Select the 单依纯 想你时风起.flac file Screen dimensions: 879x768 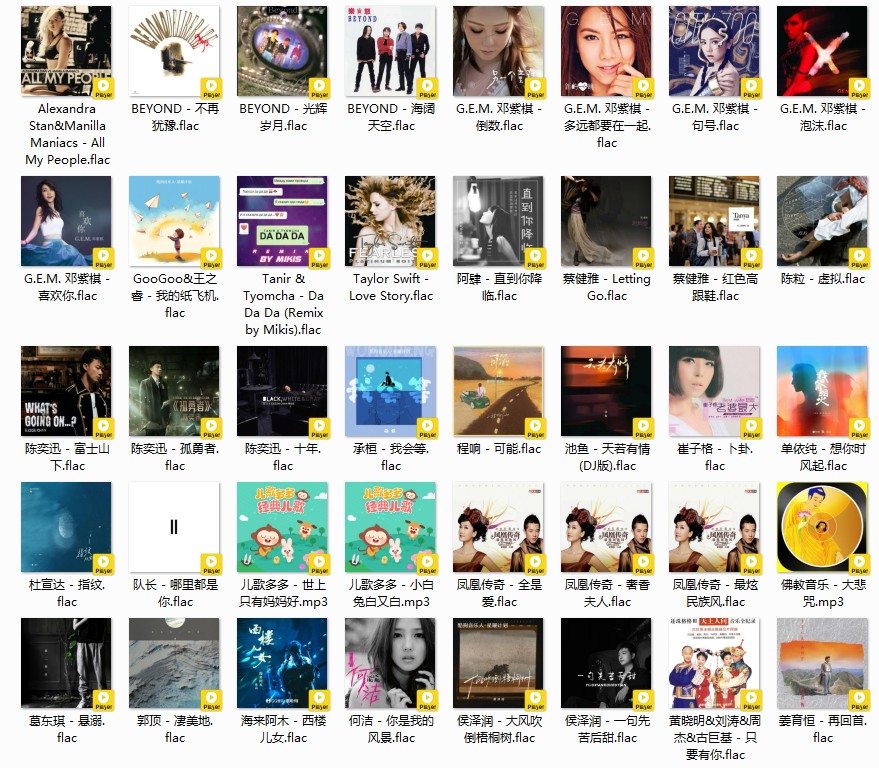(822, 391)
